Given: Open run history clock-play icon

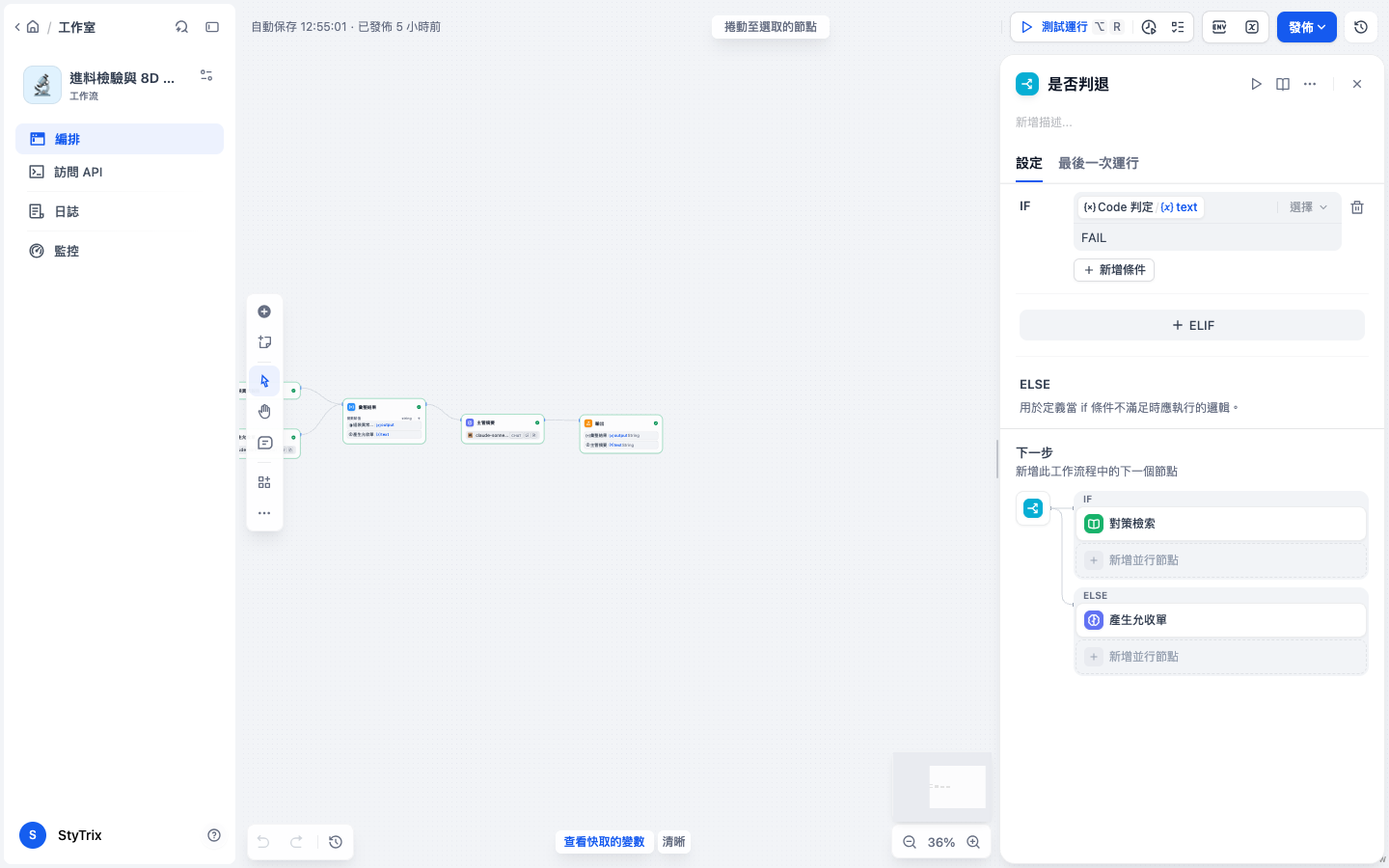Looking at the screenshot, I should 1149,27.
